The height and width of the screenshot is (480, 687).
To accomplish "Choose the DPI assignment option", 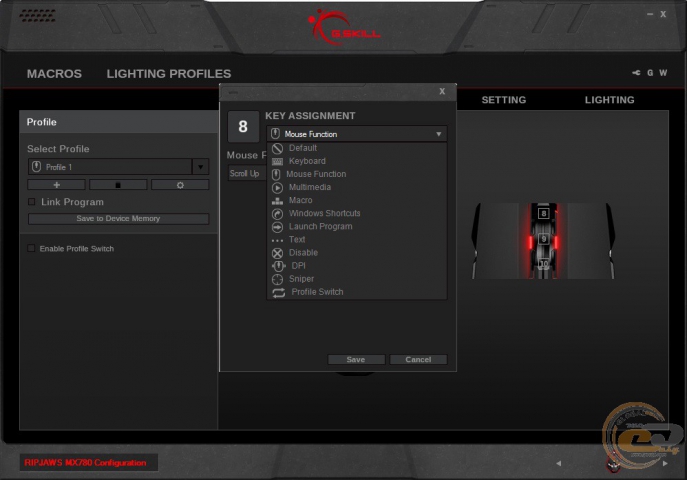I will click(x=299, y=266).
